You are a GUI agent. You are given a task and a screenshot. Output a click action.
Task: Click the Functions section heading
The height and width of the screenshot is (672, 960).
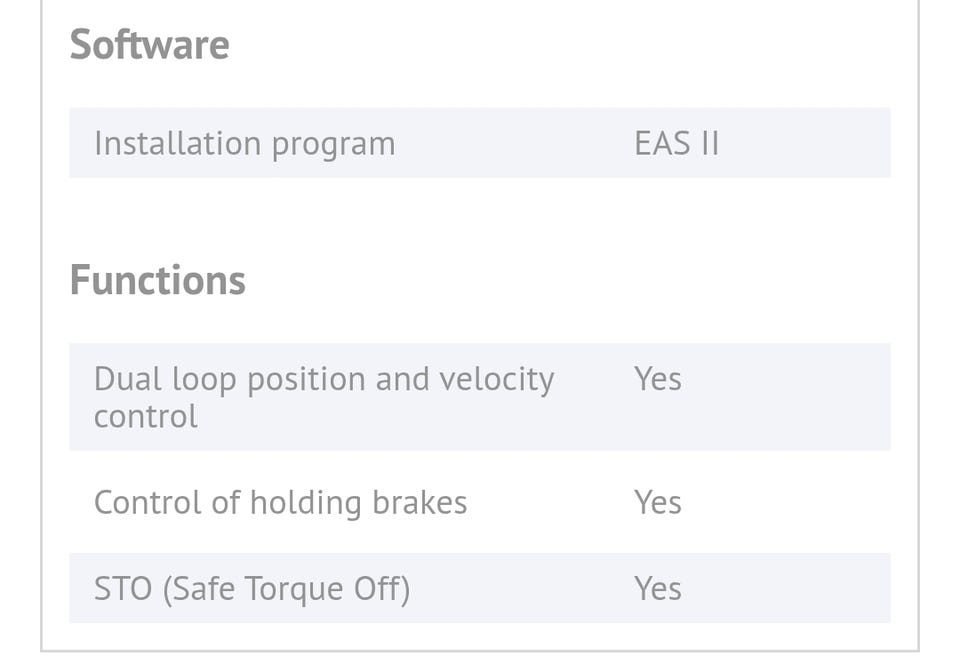157,280
